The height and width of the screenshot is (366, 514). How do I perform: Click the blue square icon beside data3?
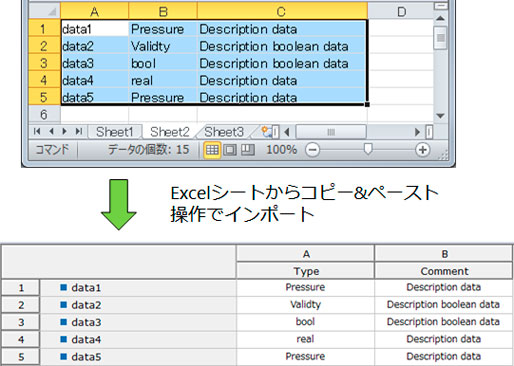coord(63,322)
